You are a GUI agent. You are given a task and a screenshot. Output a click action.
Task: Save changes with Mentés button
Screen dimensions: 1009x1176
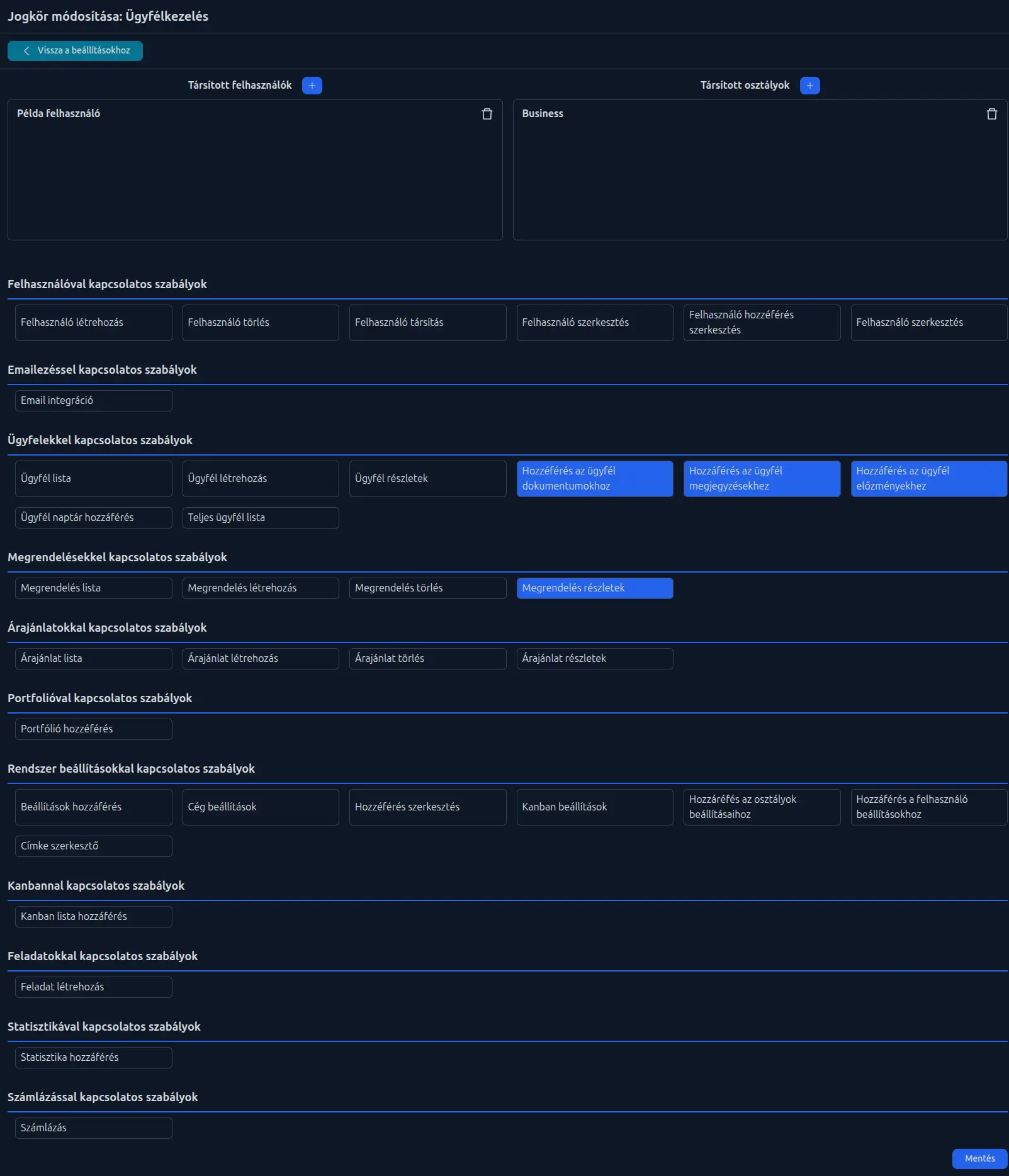click(979, 1158)
